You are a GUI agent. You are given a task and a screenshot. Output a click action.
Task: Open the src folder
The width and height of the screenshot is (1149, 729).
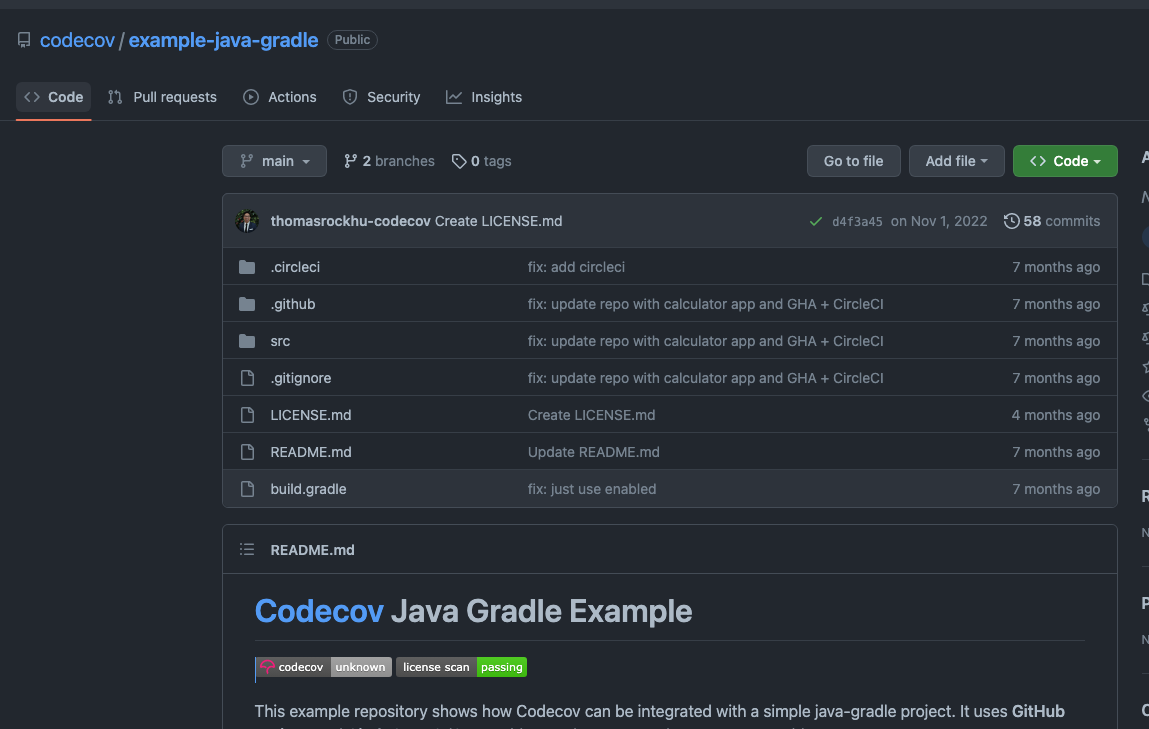[280, 341]
